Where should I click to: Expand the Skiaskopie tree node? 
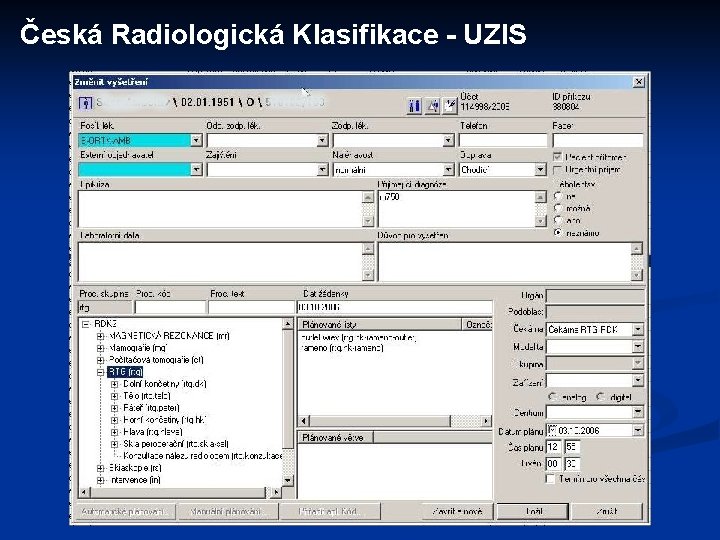click(x=100, y=468)
